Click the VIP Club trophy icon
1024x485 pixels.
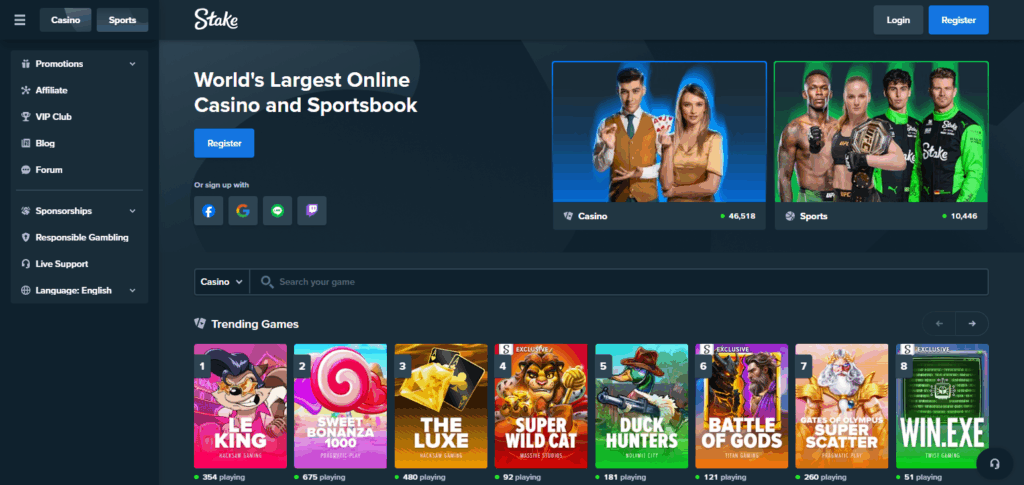tap(26, 117)
